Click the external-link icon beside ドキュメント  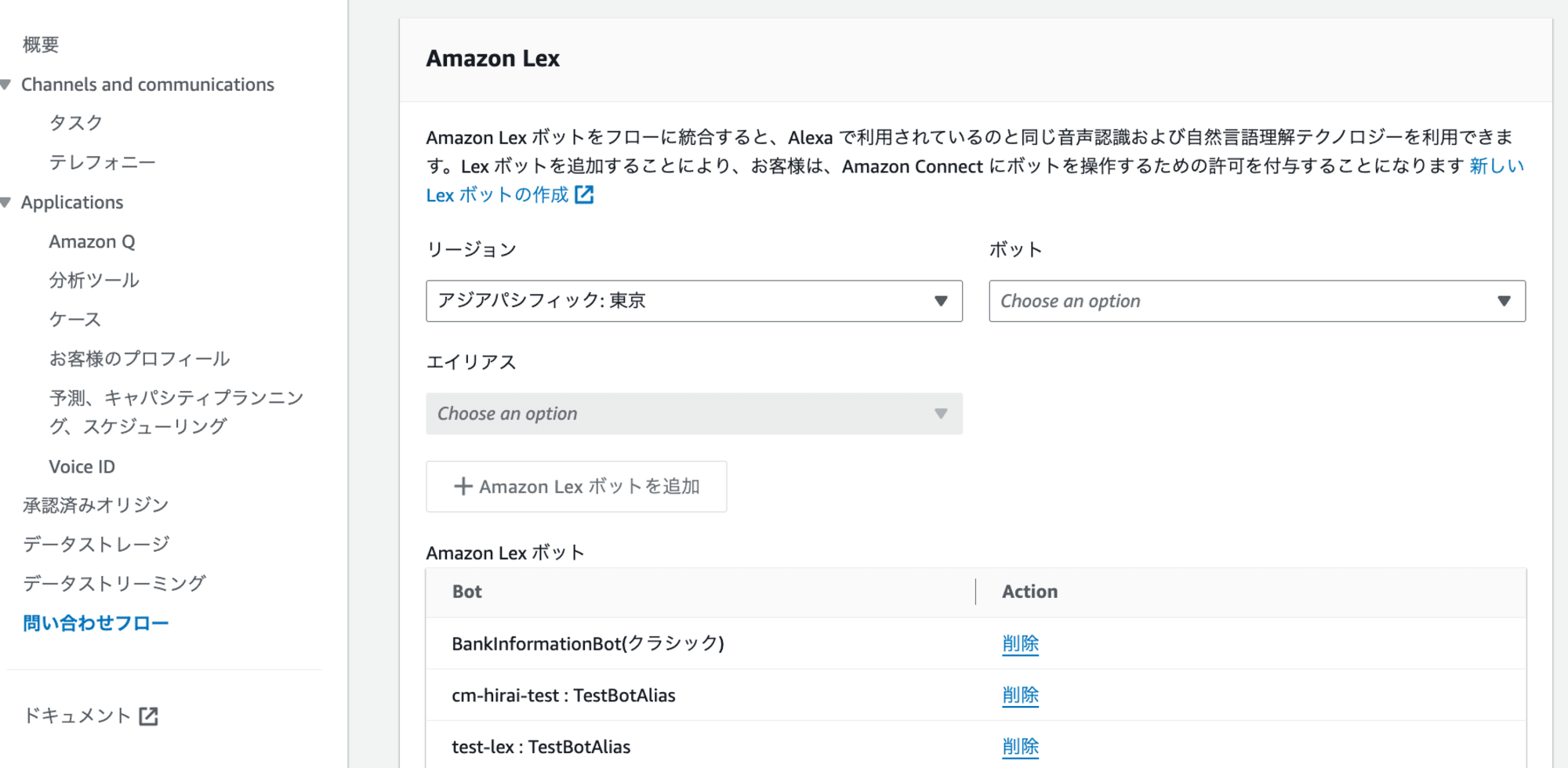[x=148, y=716]
